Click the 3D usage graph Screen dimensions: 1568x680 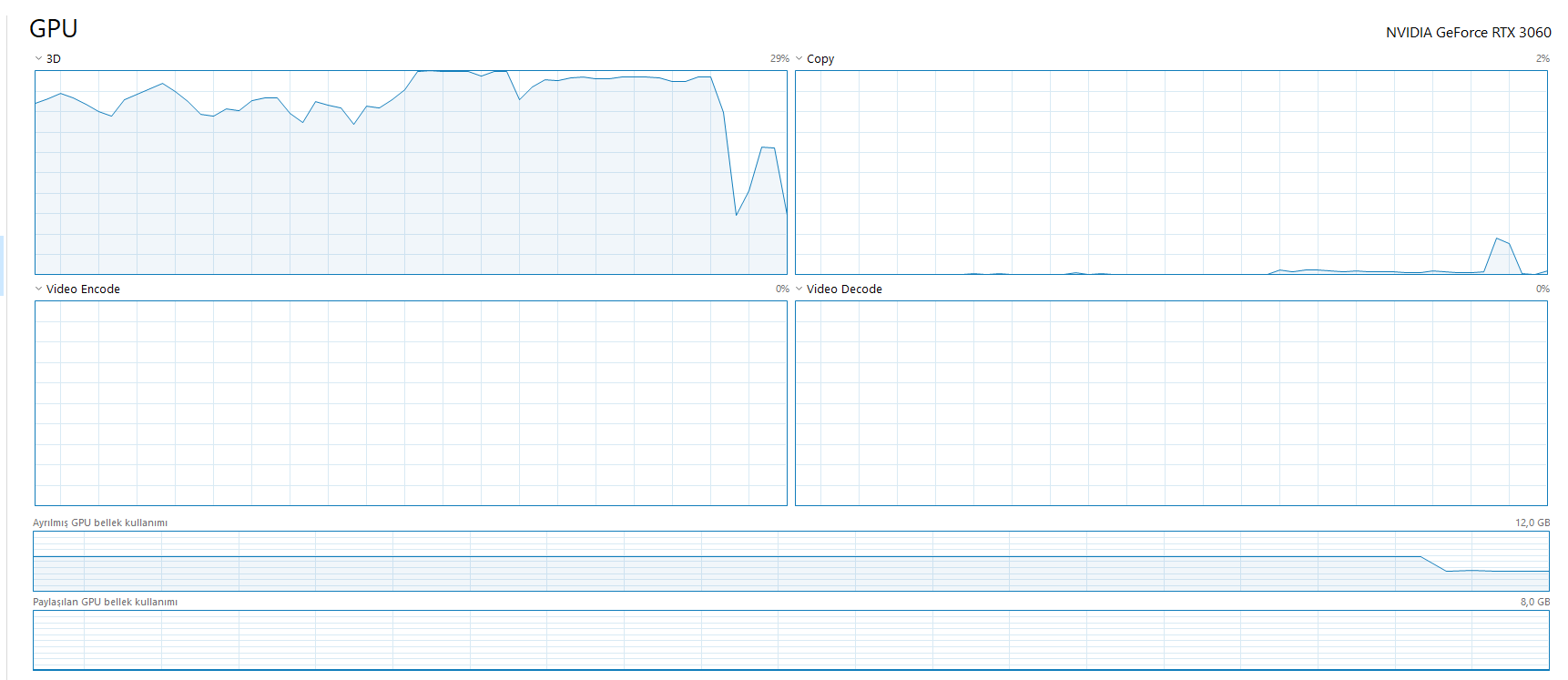411,172
